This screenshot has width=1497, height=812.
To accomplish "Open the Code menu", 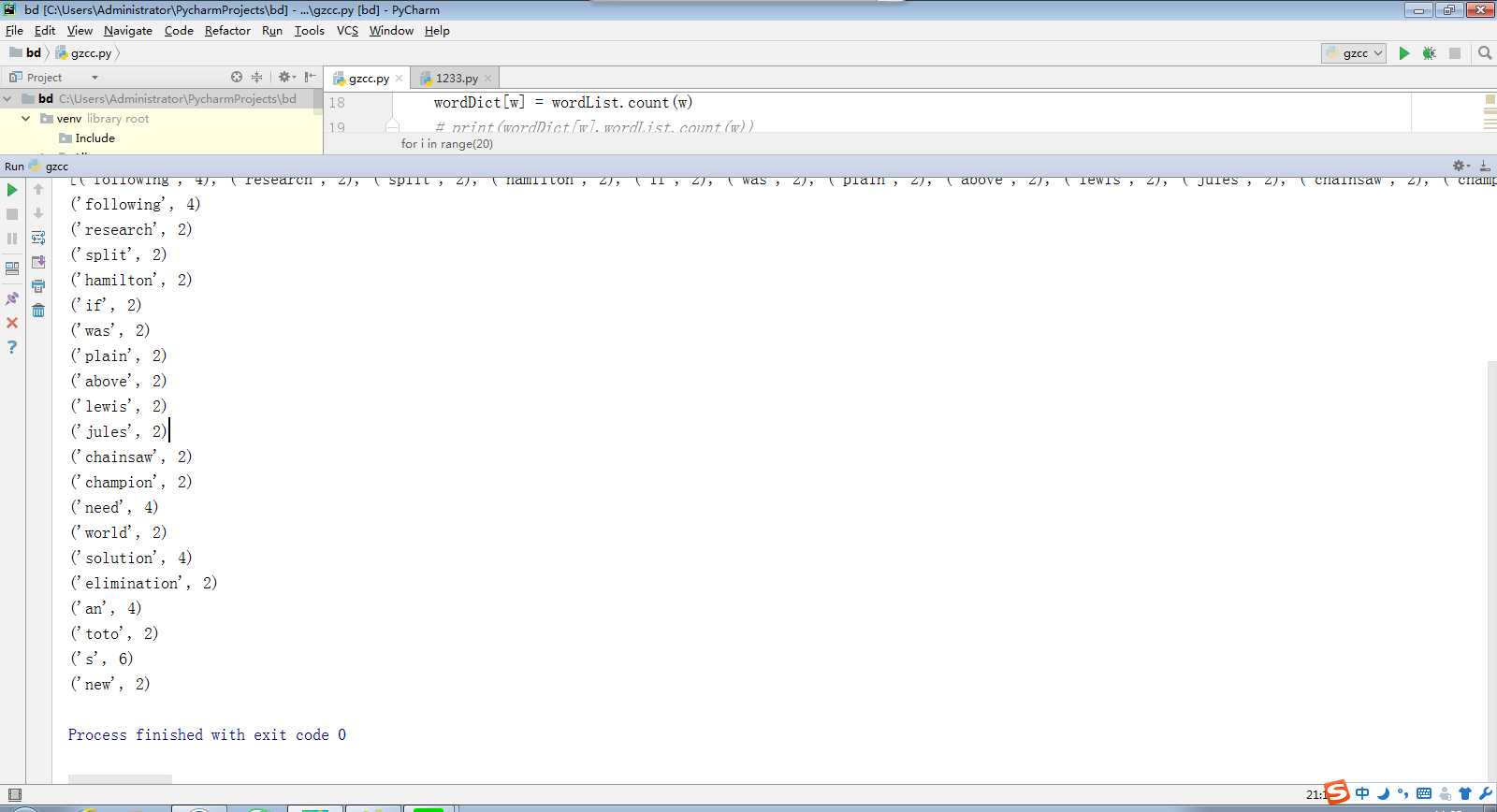I will click(179, 30).
